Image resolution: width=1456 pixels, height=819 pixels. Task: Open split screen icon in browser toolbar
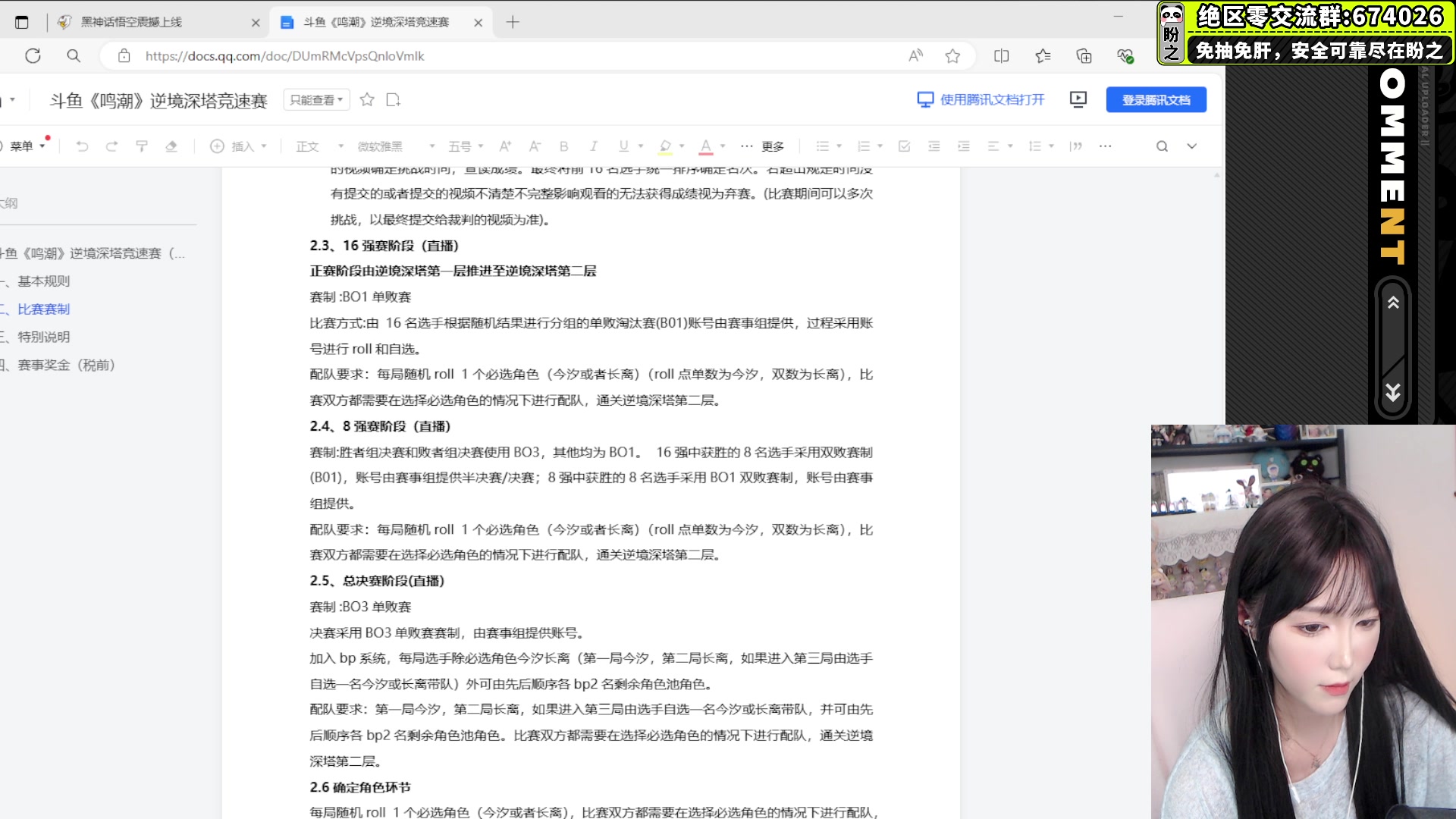1001,55
